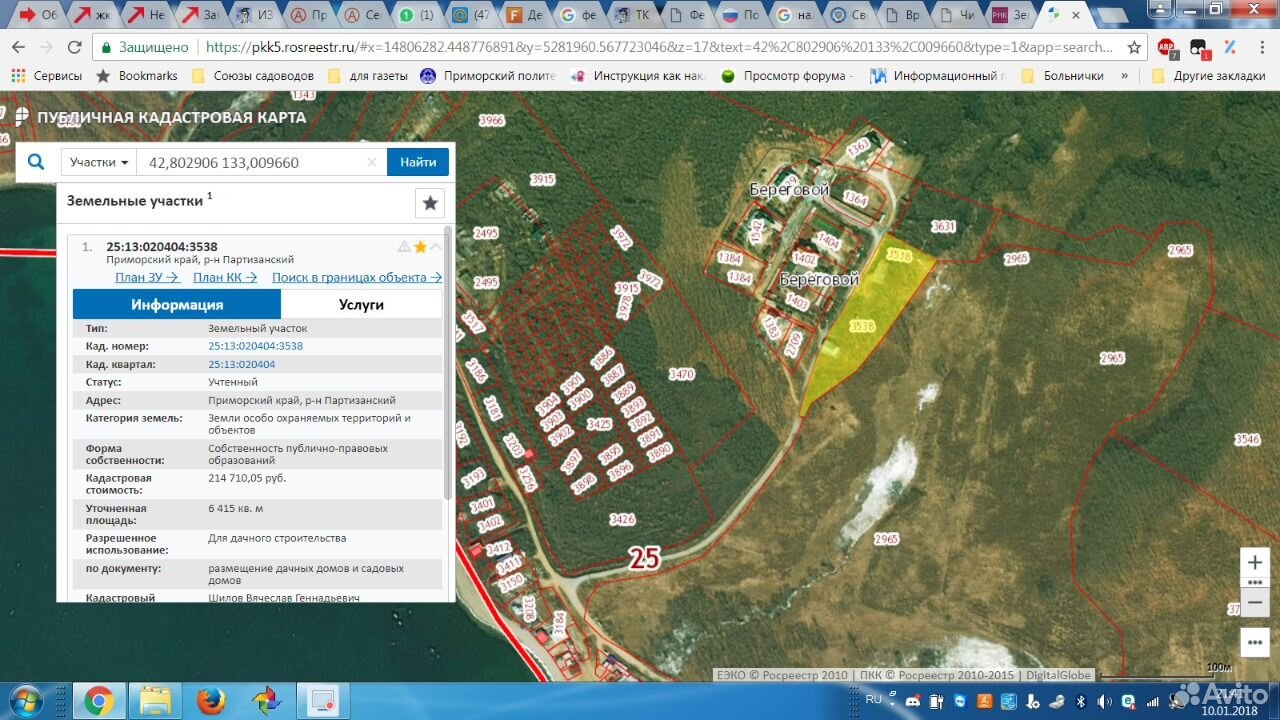Click the RU language indicator in tray
This screenshot has width=1280, height=720.
(874, 700)
